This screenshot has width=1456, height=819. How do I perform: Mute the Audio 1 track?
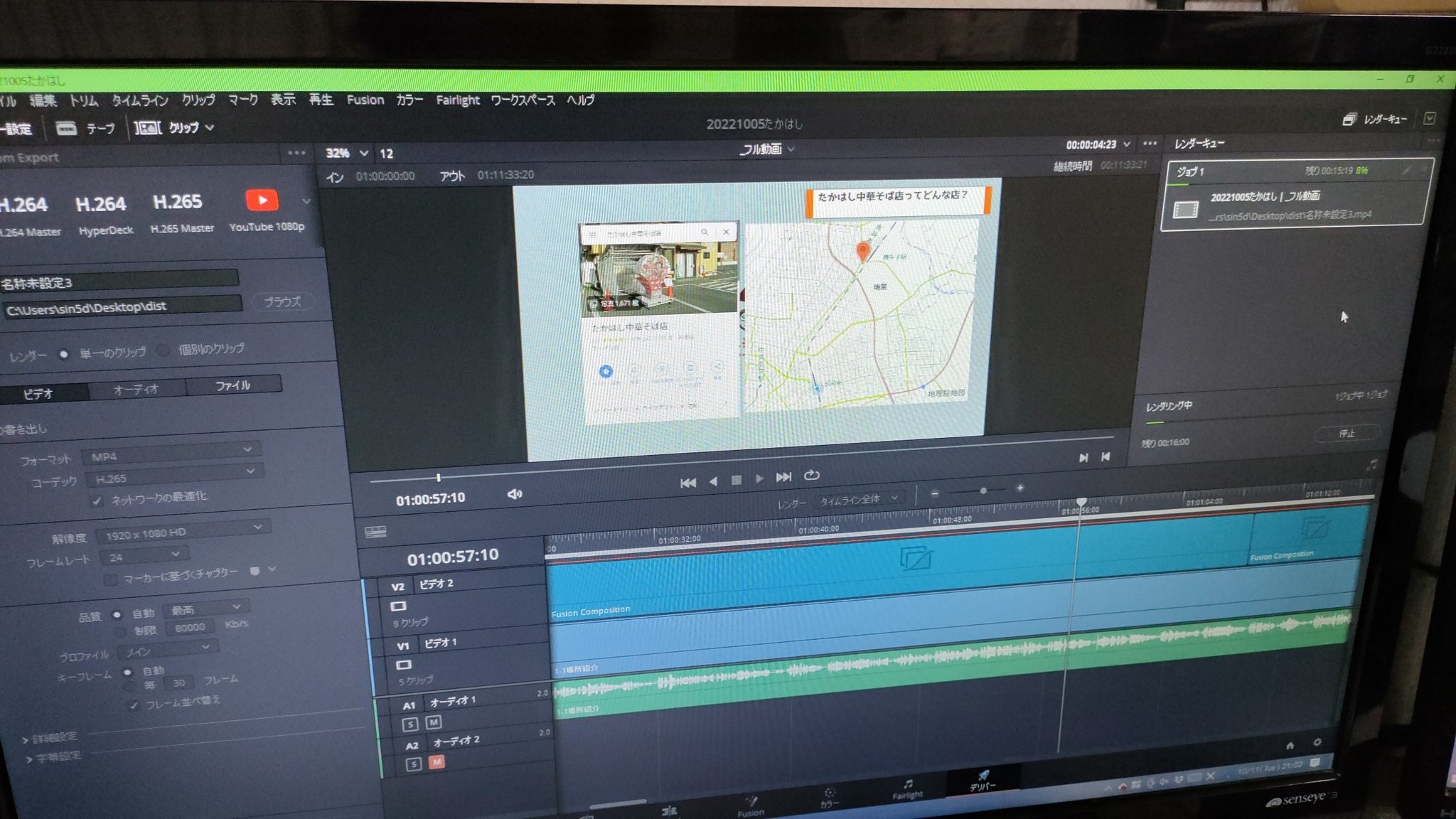pos(433,722)
